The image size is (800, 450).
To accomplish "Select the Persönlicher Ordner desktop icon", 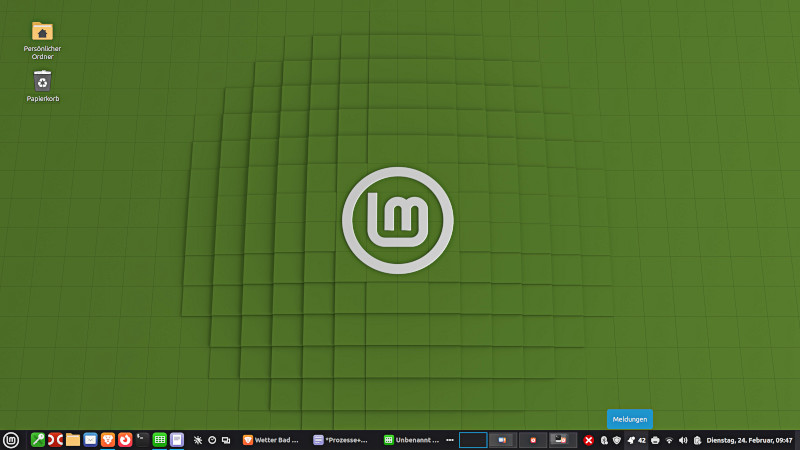I will coord(42,40).
